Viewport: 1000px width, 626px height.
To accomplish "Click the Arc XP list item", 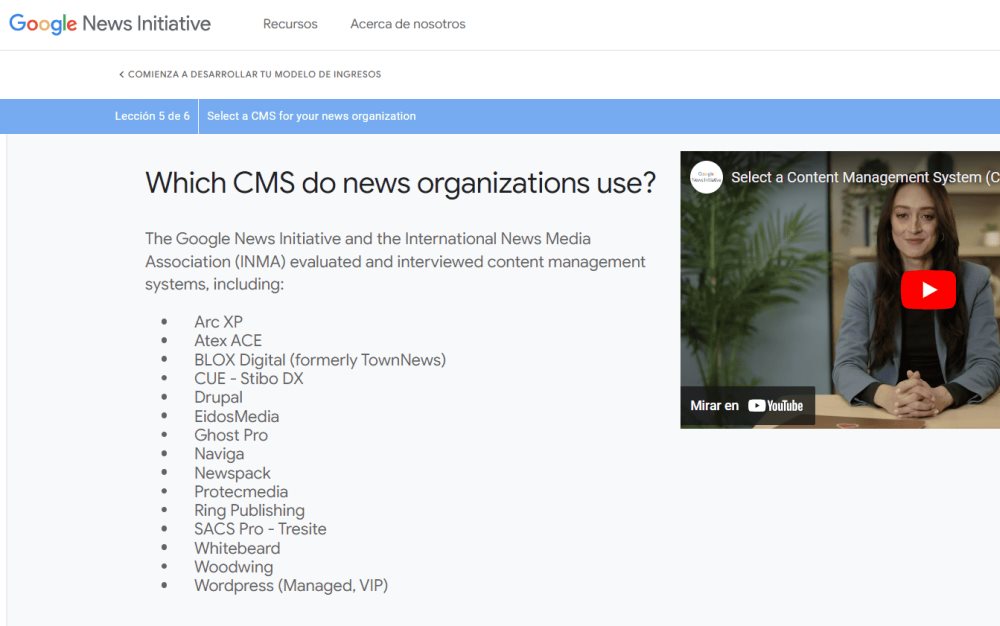I will pyautogui.click(x=218, y=322).
